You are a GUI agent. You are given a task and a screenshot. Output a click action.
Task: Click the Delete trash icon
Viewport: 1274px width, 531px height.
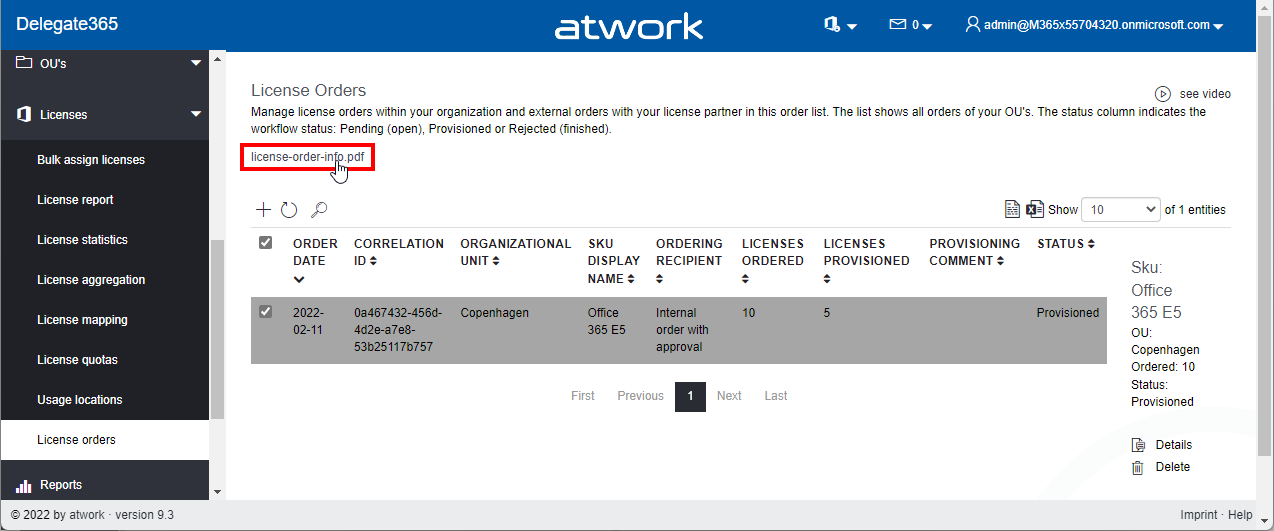pos(1138,467)
